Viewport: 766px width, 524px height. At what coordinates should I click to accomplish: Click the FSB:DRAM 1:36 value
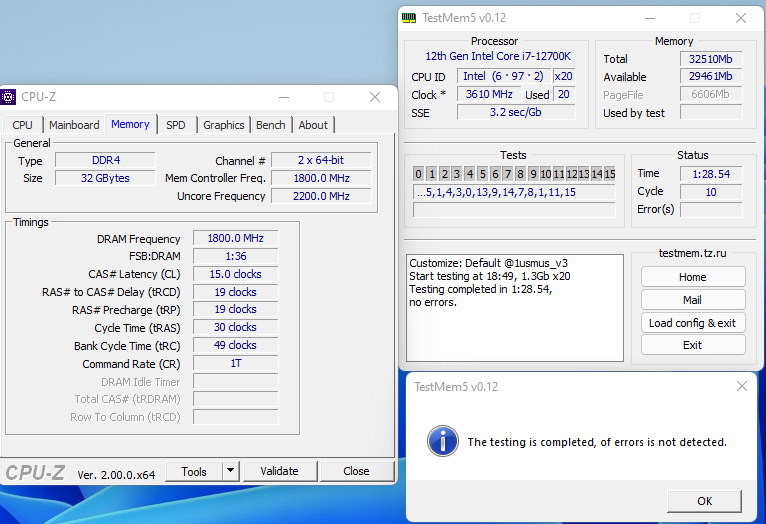pyautogui.click(x=235, y=256)
